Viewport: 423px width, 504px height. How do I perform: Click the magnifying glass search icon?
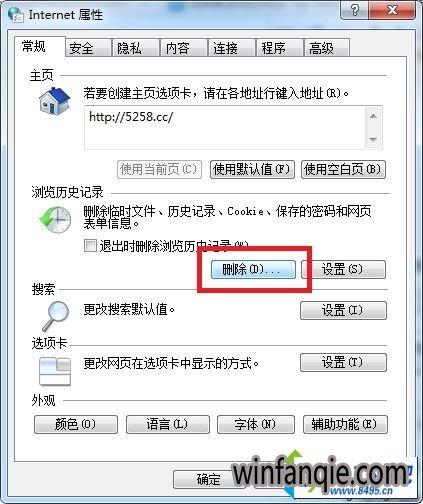click(x=56, y=316)
